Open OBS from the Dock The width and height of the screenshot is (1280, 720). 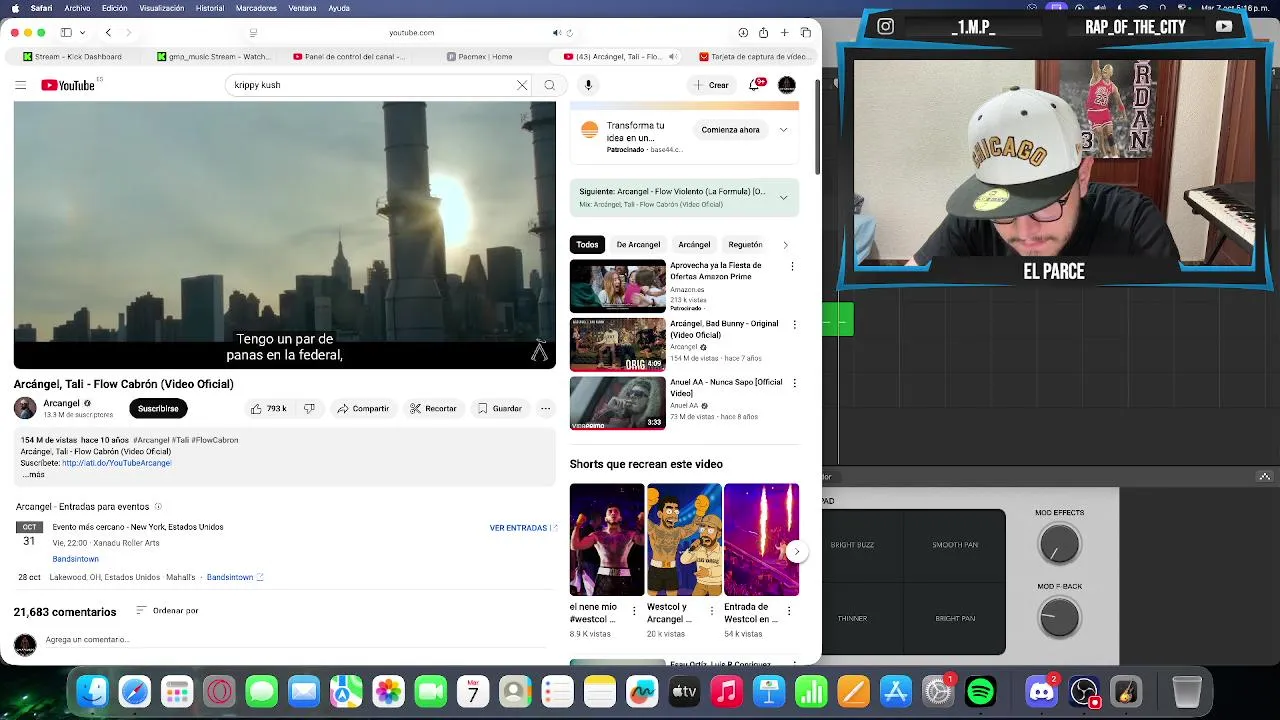tap(1084, 691)
